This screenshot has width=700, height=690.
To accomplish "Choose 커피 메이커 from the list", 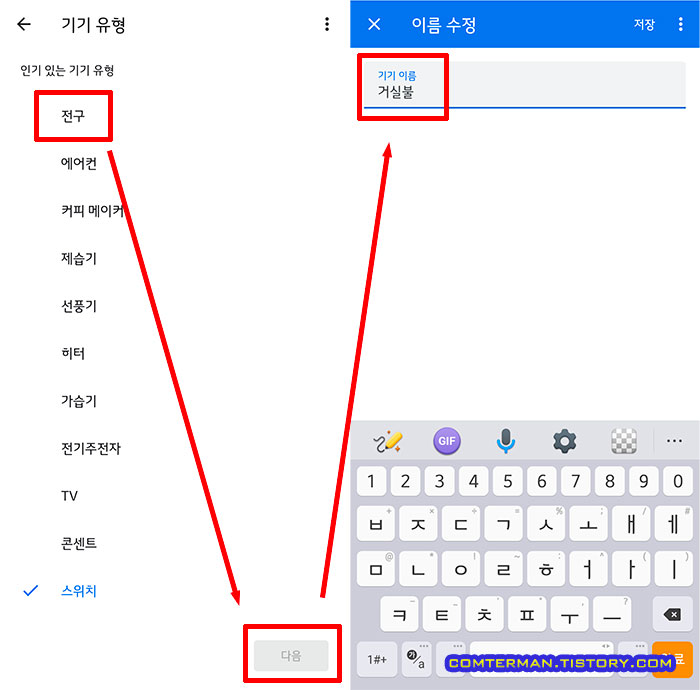I will pyautogui.click(x=92, y=211).
